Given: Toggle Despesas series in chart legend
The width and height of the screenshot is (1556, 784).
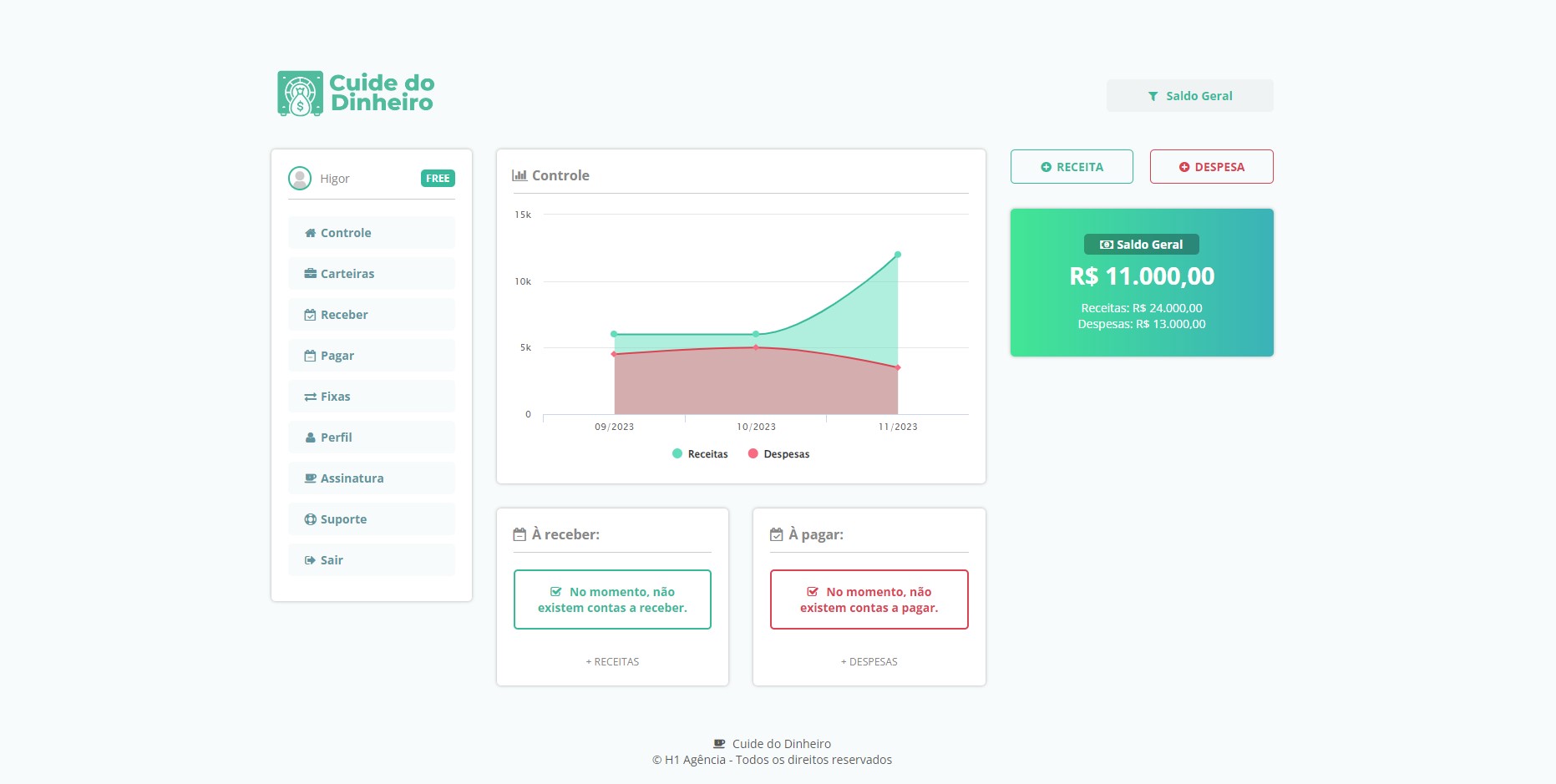Looking at the screenshot, I should (x=778, y=454).
